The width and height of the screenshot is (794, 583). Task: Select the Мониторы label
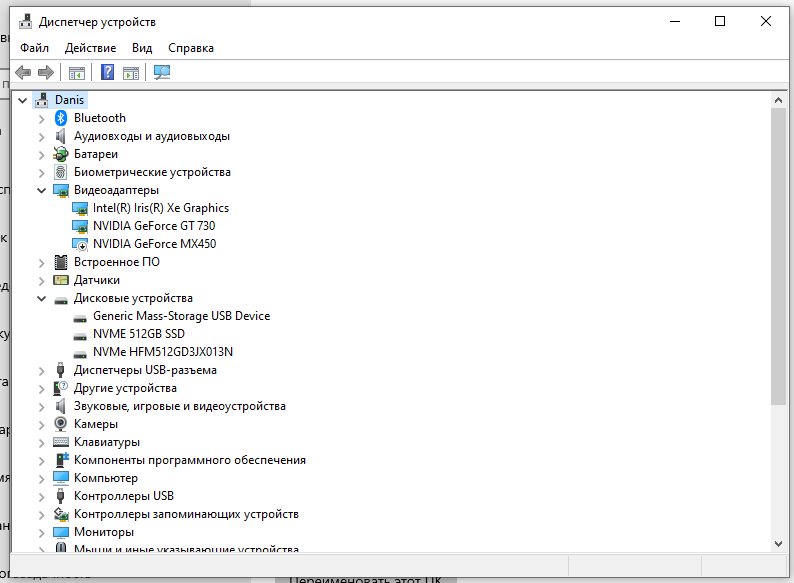pos(104,532)
